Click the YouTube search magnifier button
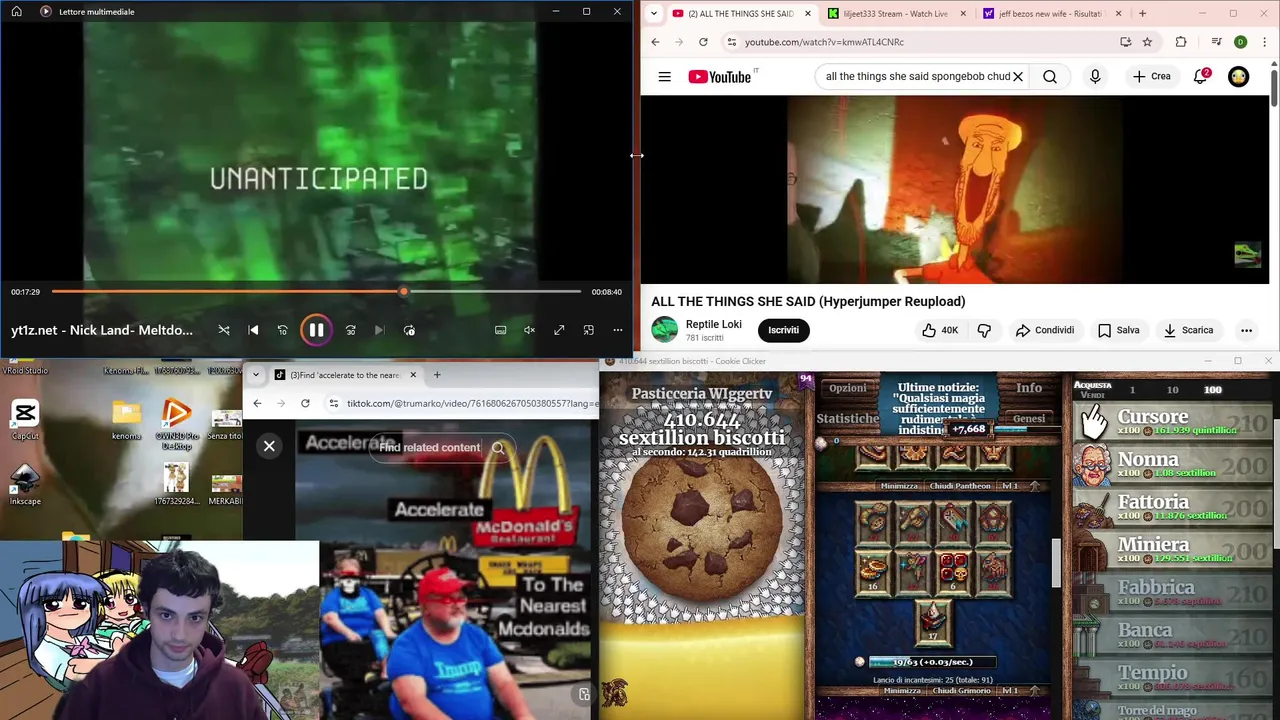The height and width of the screenshot is (720, 1280). pyautogui.click(x=1050, y=76)
